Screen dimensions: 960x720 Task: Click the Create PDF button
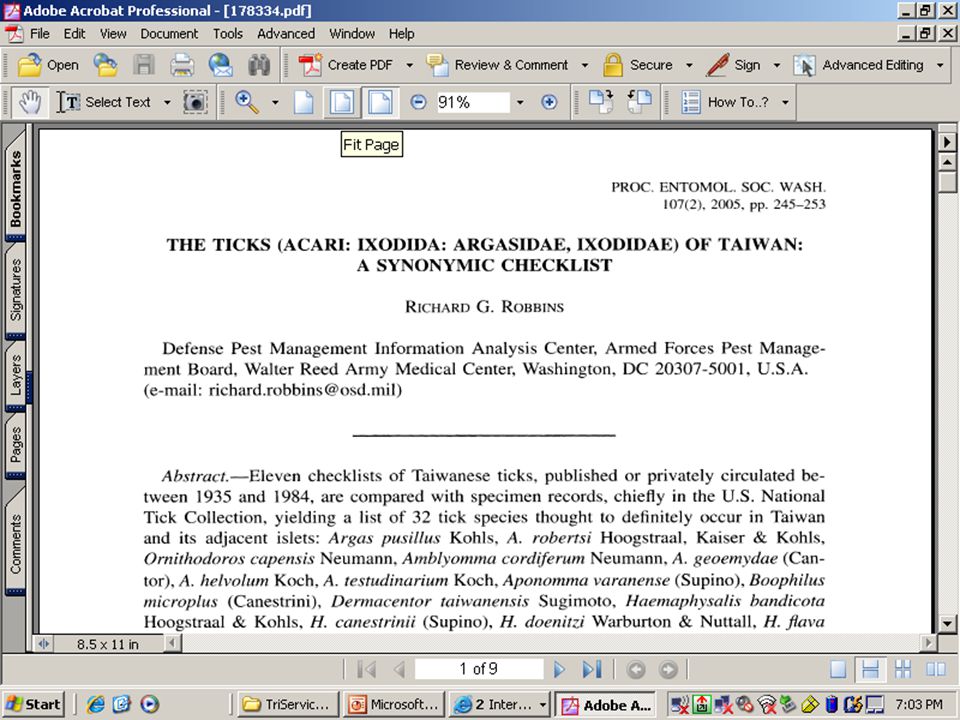[x=346, y=65]
